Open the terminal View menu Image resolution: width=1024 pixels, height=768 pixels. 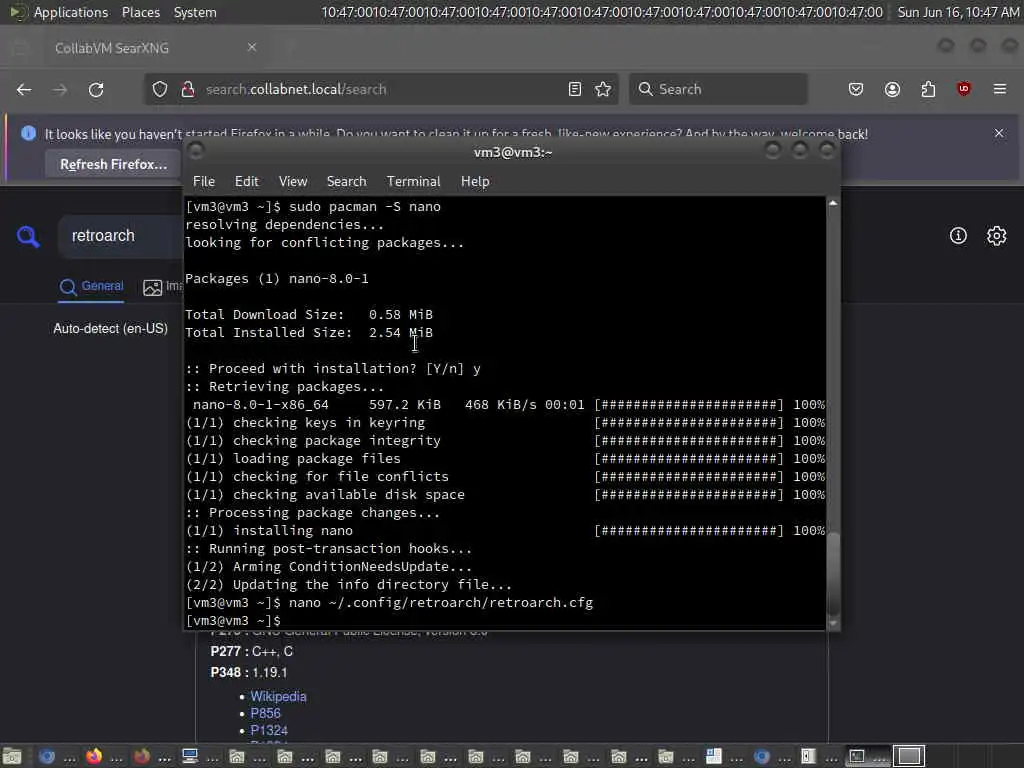pyautogui.click(x=293, y=182)
